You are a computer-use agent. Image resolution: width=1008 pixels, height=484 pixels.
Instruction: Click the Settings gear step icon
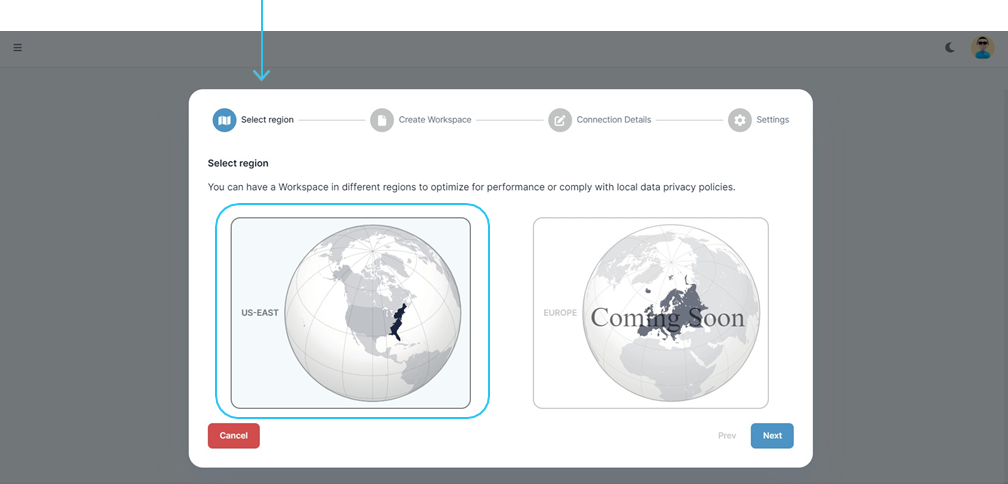(x=740, y=120)
